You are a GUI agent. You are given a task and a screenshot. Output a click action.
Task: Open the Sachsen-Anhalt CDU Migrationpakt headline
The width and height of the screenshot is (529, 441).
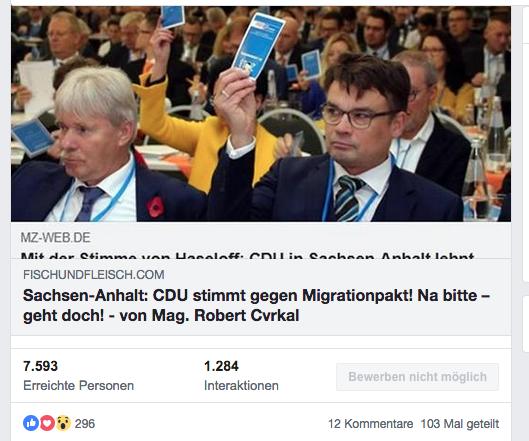[x=256, y=306]
